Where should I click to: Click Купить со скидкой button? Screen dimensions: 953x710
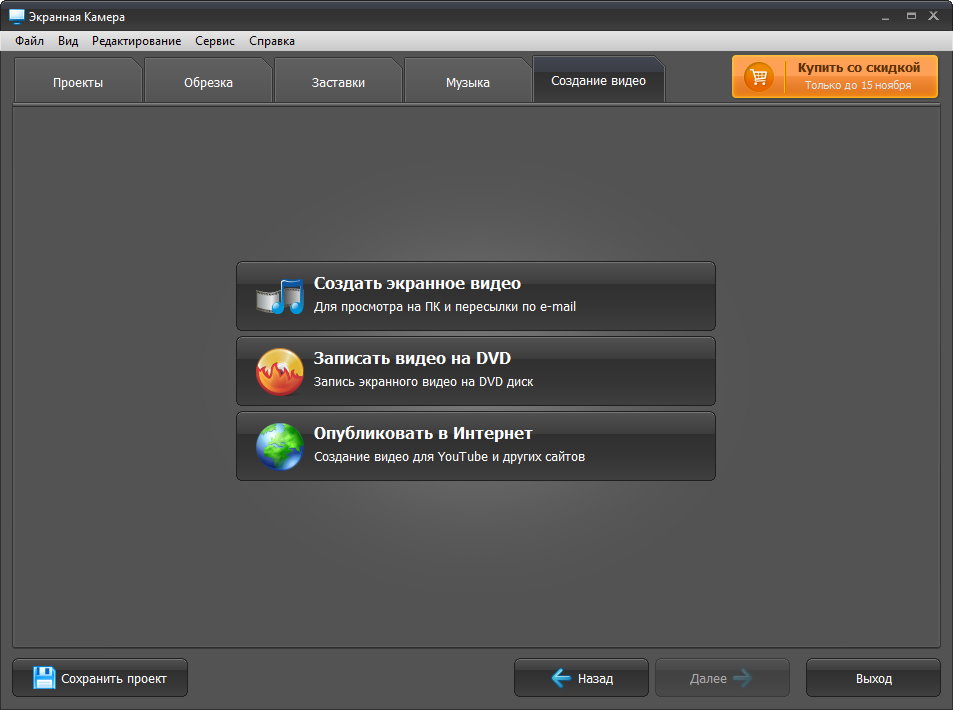[834, 77]
